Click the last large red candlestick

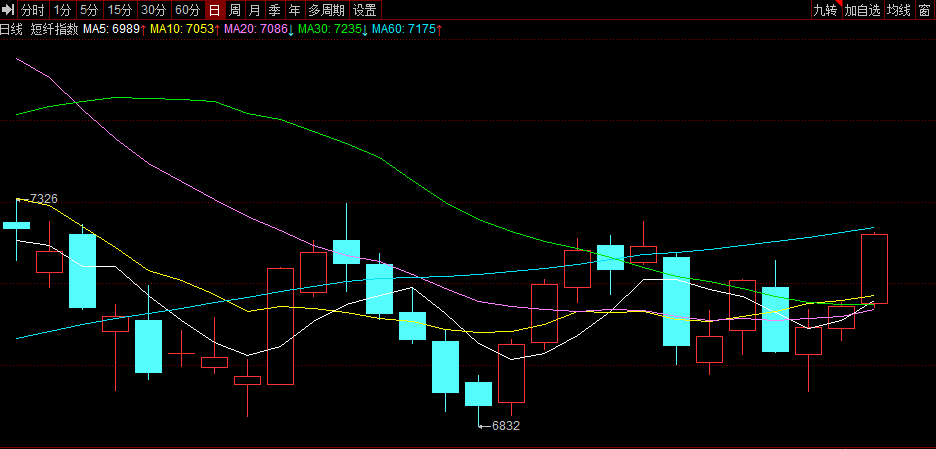(874, 269)
